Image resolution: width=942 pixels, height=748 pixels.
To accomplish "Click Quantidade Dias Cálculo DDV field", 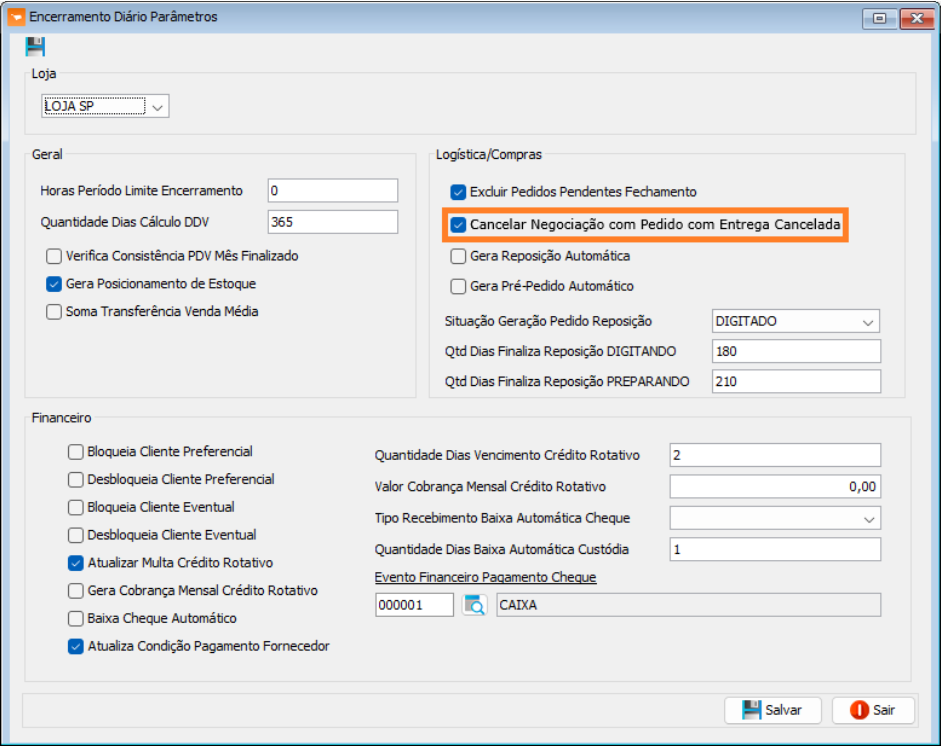I will [x=332, y=222].
